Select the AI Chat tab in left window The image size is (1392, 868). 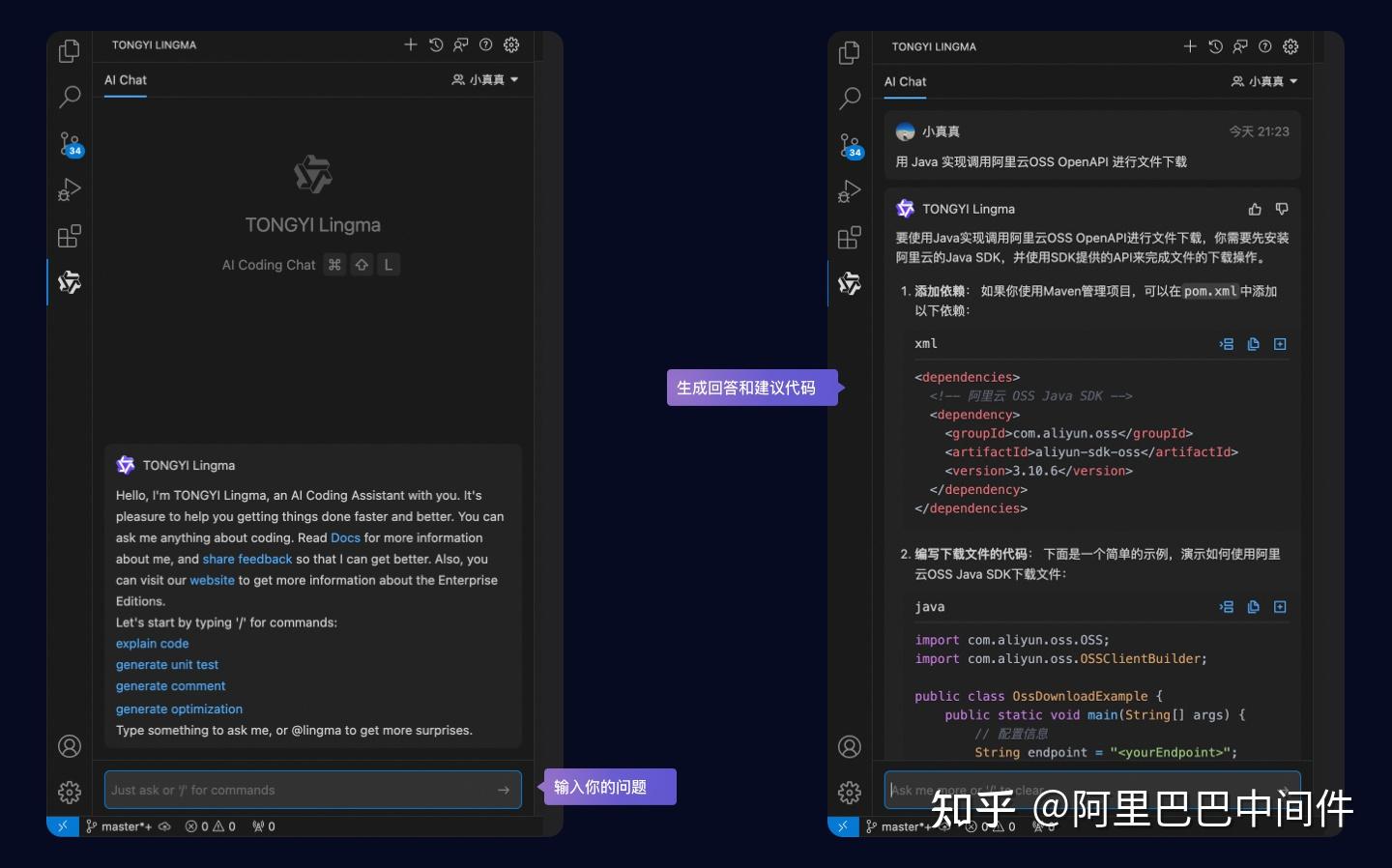click(x=126, y=80)
